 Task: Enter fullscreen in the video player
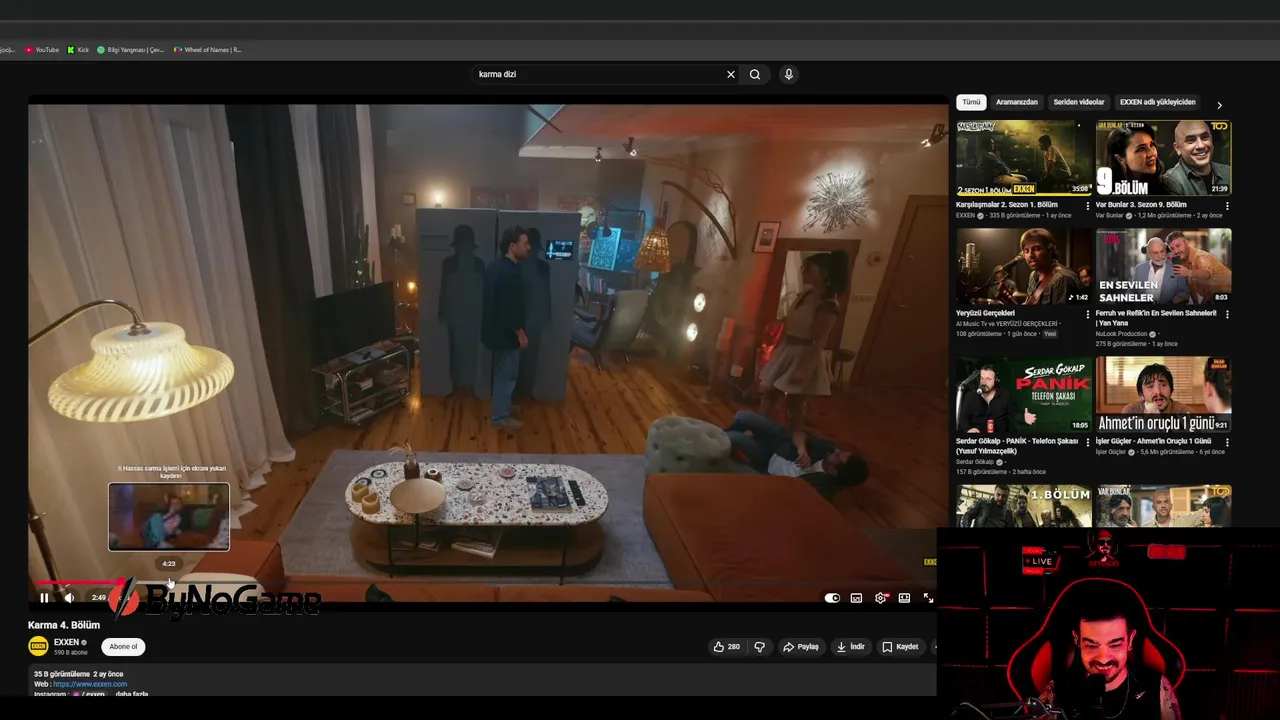928,598
